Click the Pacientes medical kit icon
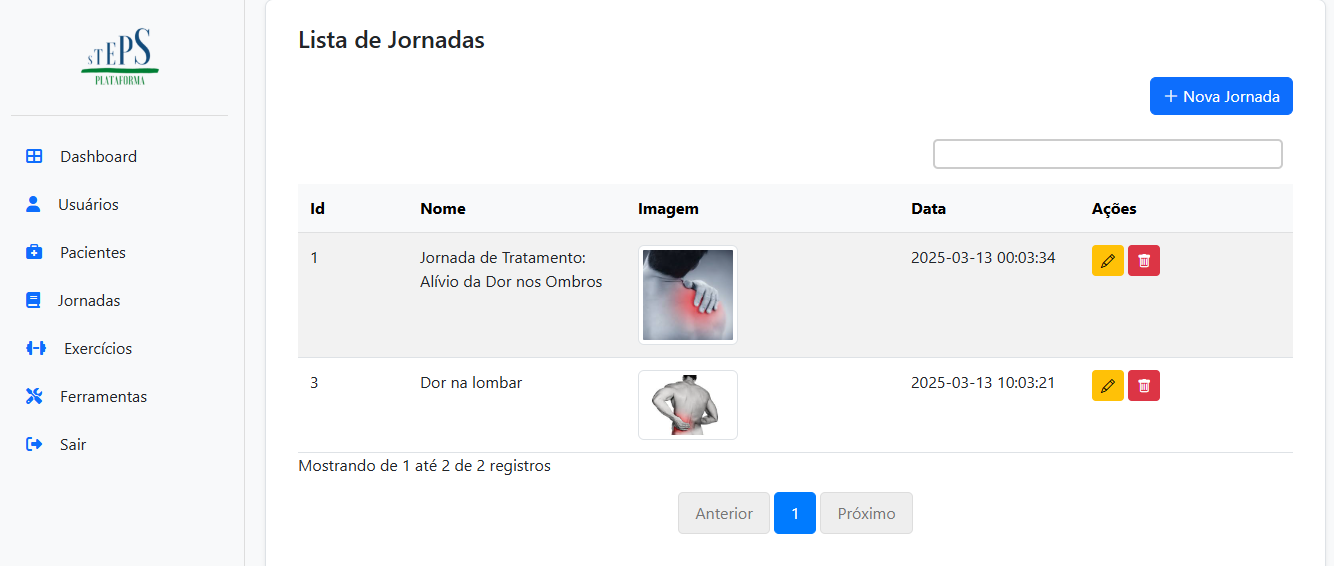The width and height of the screenshot is (1334, 566). pos(34,252)
